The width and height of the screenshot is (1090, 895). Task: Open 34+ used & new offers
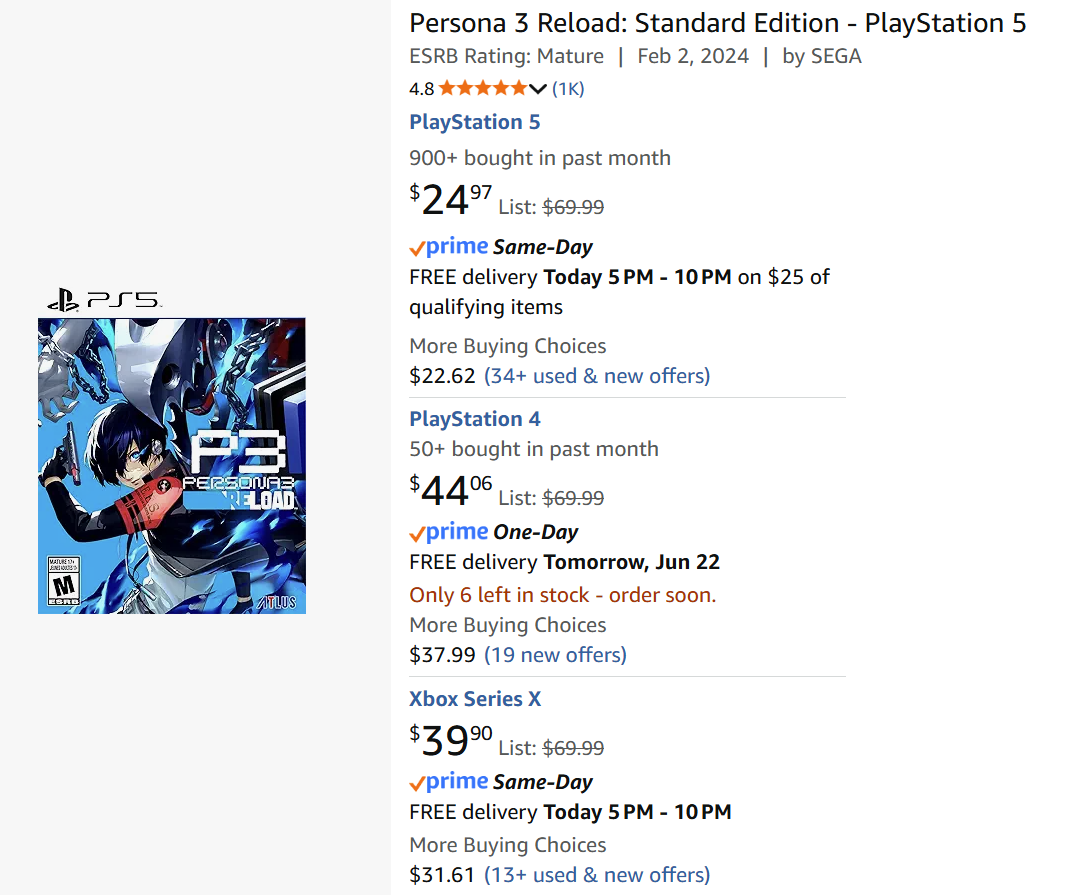click(597, 376)
